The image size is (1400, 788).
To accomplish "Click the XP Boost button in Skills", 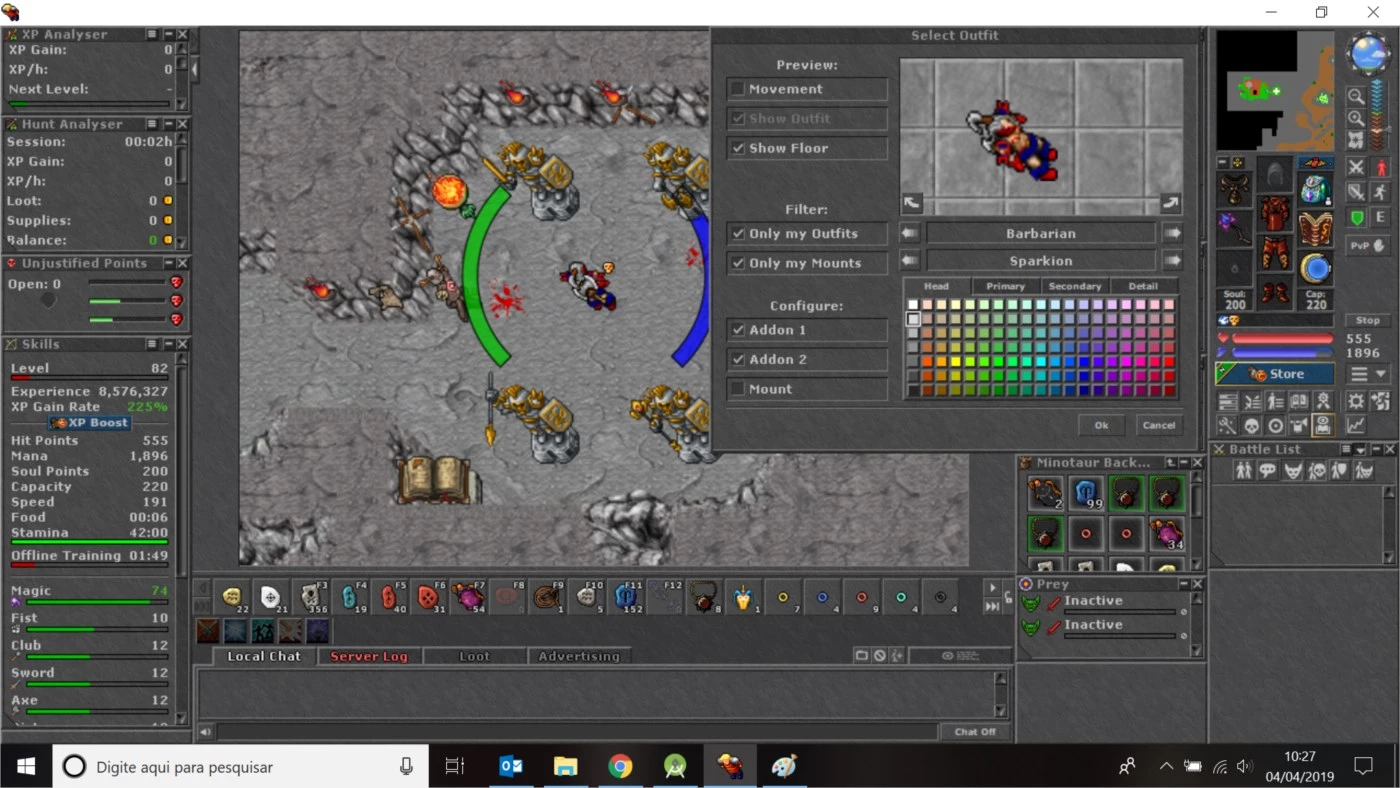I will (x=91, y=423).
